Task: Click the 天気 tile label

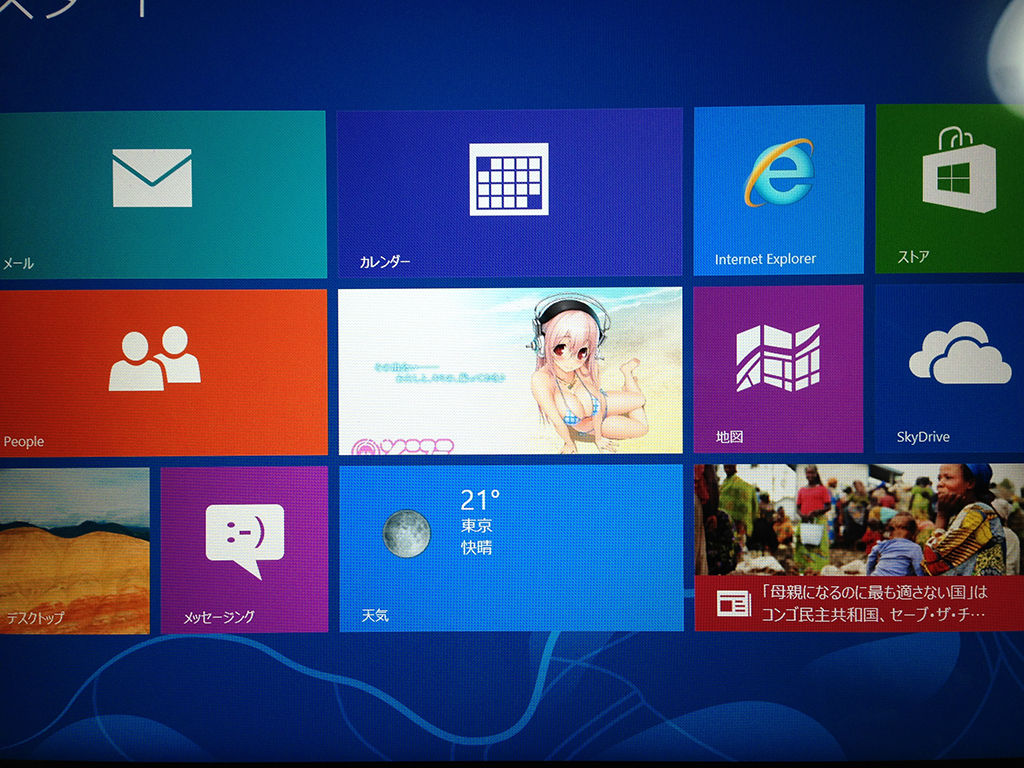Action: (375, 615)
